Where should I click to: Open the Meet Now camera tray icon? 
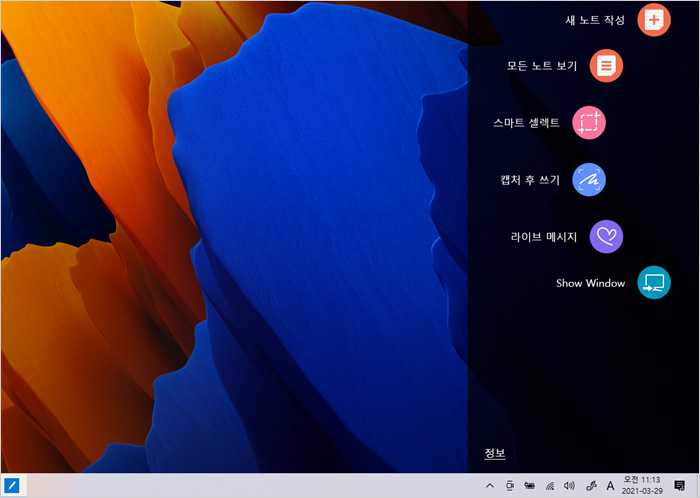coord(510,486)
